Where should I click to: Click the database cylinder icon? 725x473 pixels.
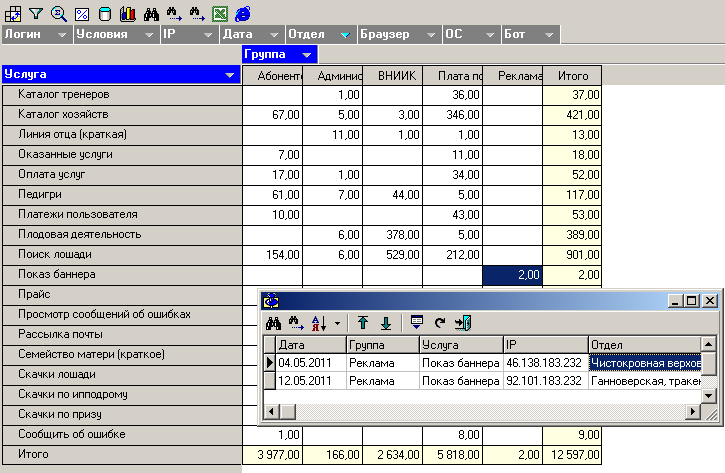(x=105, y=14)
